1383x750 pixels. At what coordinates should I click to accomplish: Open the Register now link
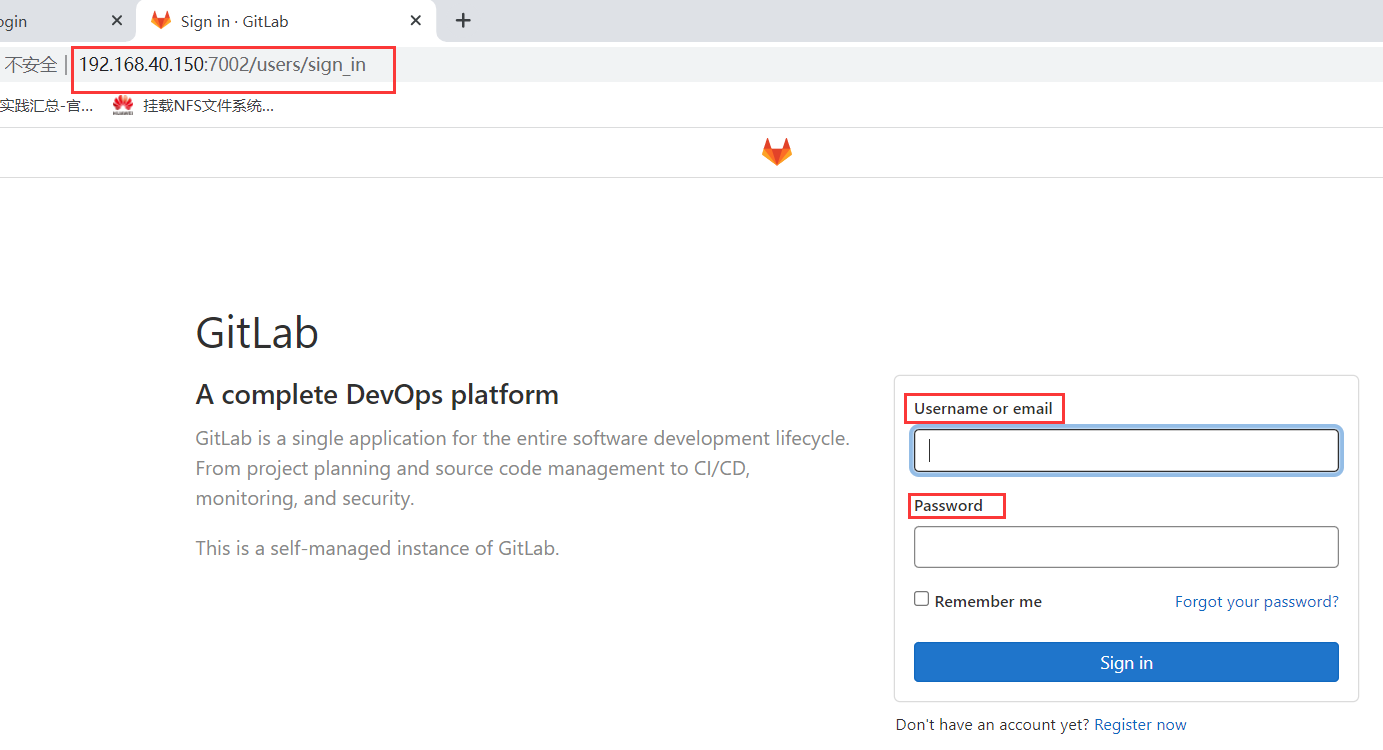pyautogui.click(x=1141, y=725)
